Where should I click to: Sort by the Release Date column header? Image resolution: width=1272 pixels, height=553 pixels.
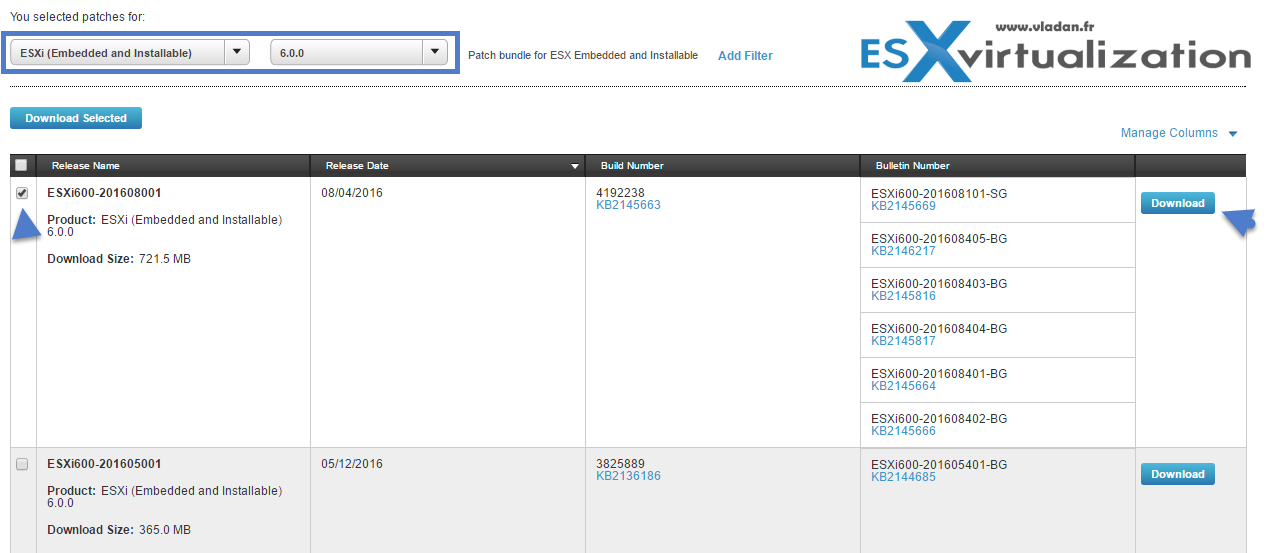tap(448, 165)
